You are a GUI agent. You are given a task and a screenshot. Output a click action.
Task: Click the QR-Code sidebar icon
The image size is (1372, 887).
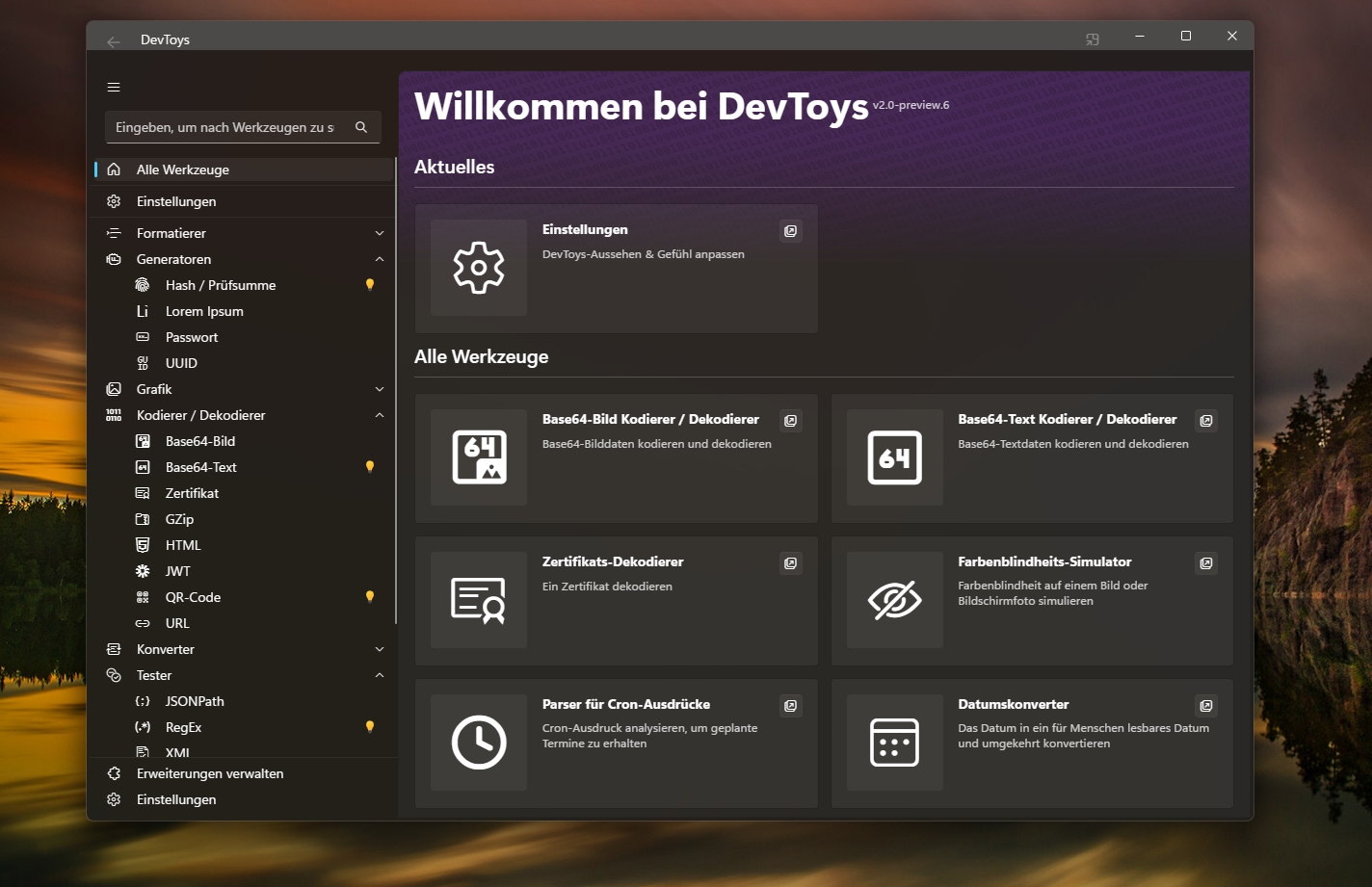tap(143, 597)
